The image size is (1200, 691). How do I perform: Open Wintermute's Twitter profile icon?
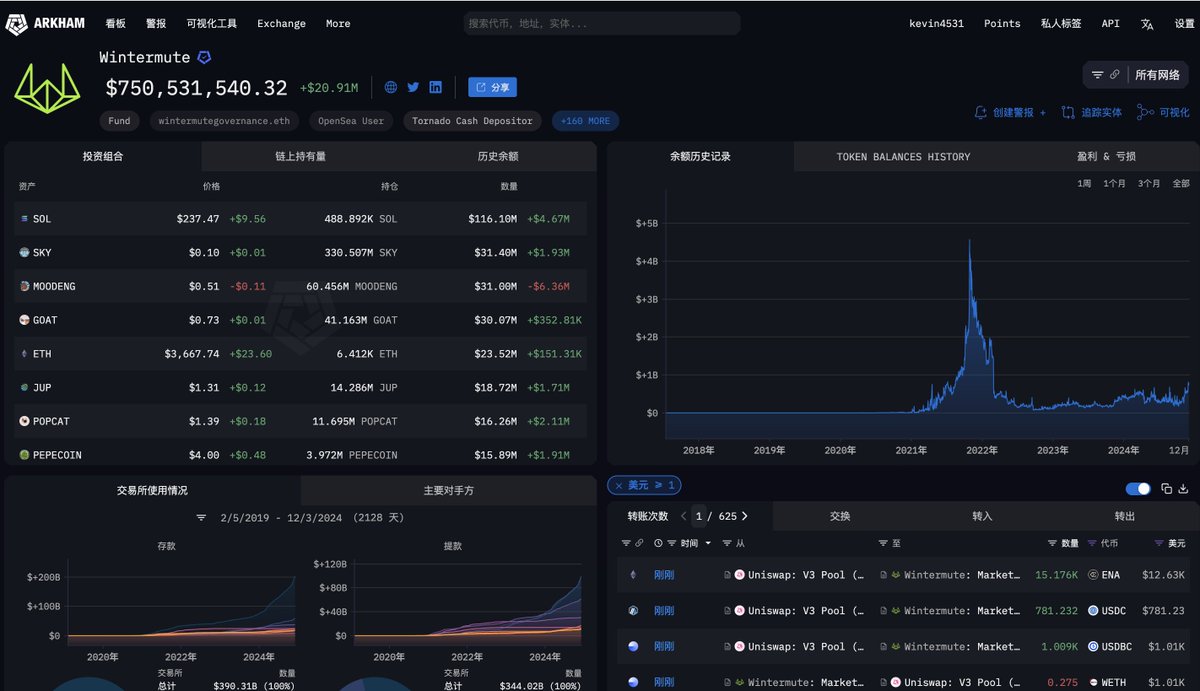(x=413, y=88)
